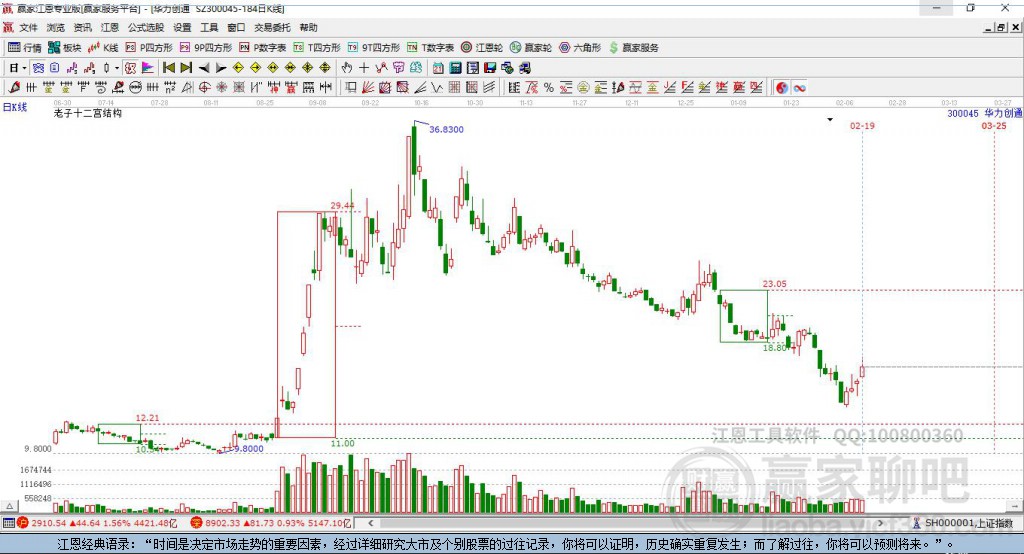Viewport: 1024px width, 554px height.
Task: Click the 36.8300 peak price label
Action: click(446, 129)
